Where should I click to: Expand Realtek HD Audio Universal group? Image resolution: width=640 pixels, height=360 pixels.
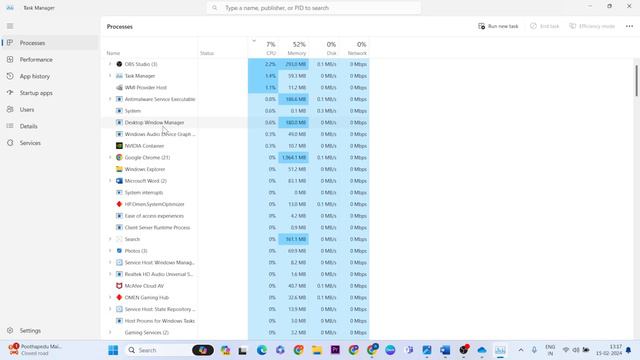point(109,274)
